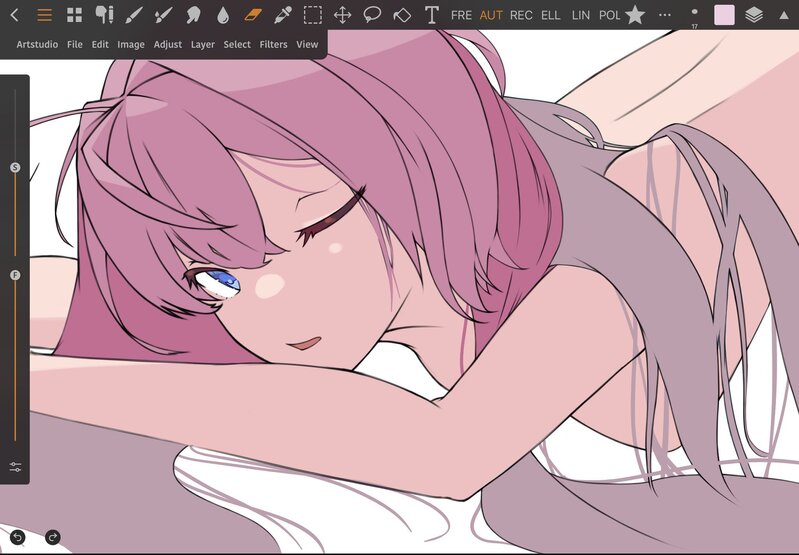Open the pink current color swatch
The height and width of the screenshot is (555, 799).
tap(724, 15)
